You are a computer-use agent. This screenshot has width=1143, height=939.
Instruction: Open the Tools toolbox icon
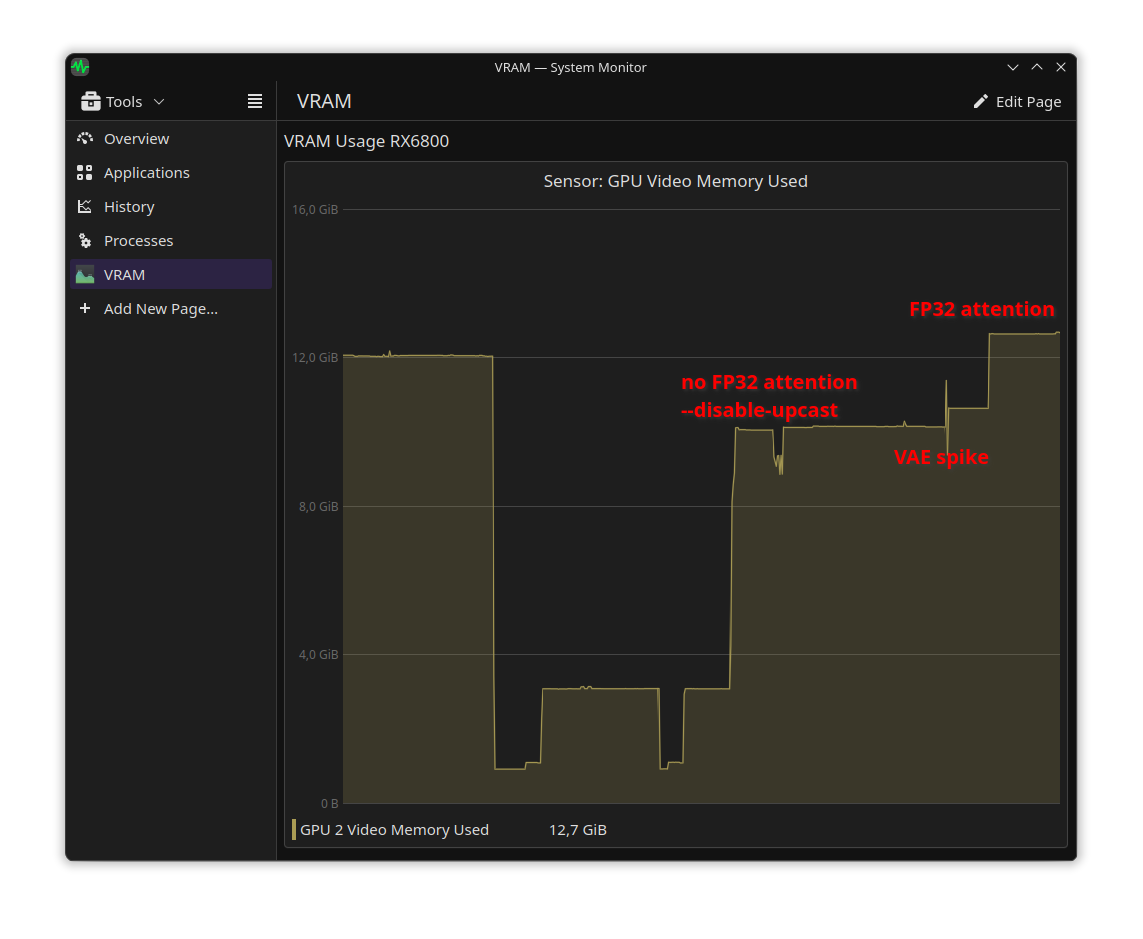[x=89, y=101]
